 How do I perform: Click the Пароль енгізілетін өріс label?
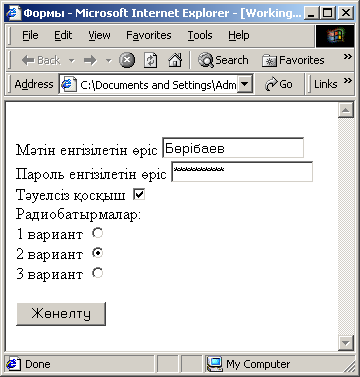coord(91,174)
